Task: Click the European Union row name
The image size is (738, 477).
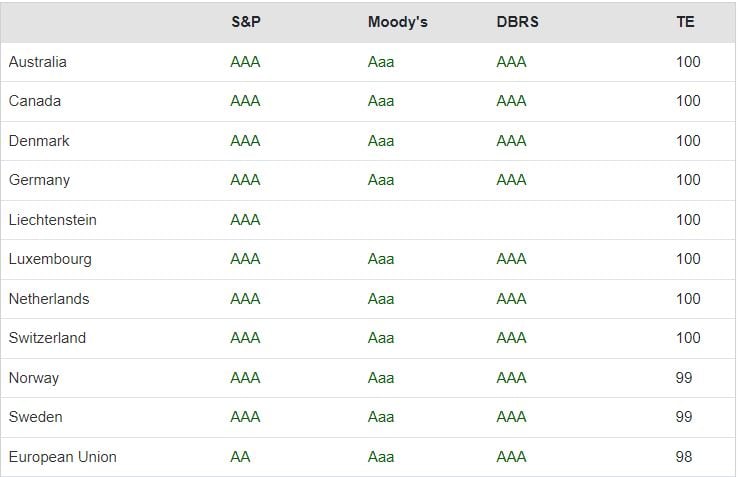Action: click(x=62, y=457)
